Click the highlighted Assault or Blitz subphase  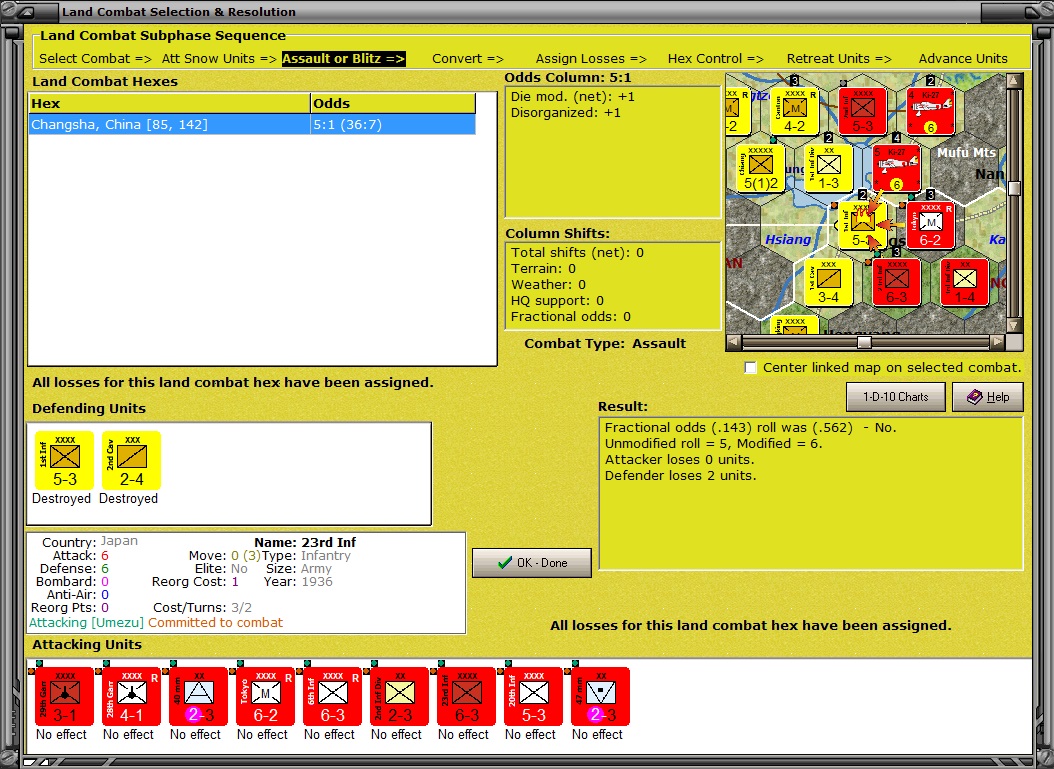click(343, 58)
